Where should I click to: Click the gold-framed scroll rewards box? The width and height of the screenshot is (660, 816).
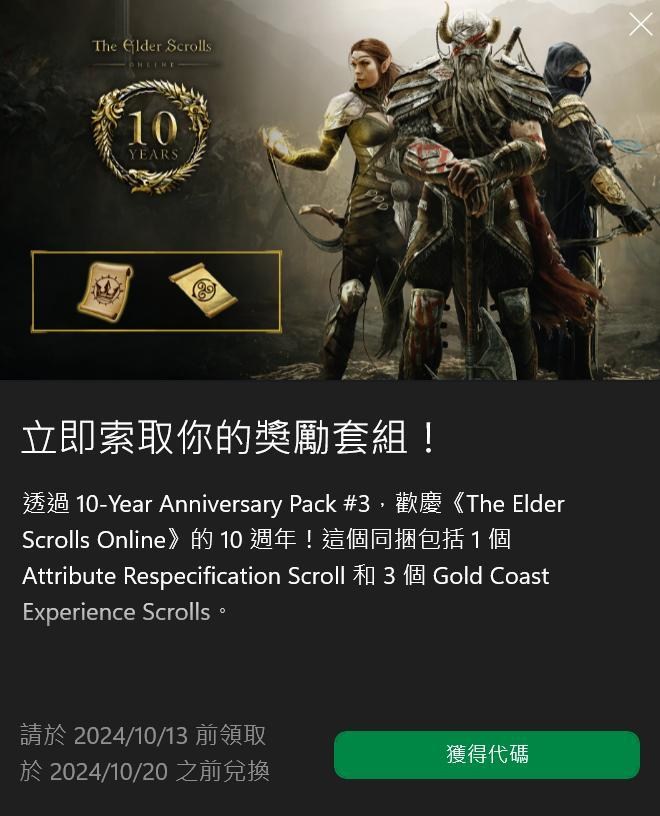(x=156, y=291)
